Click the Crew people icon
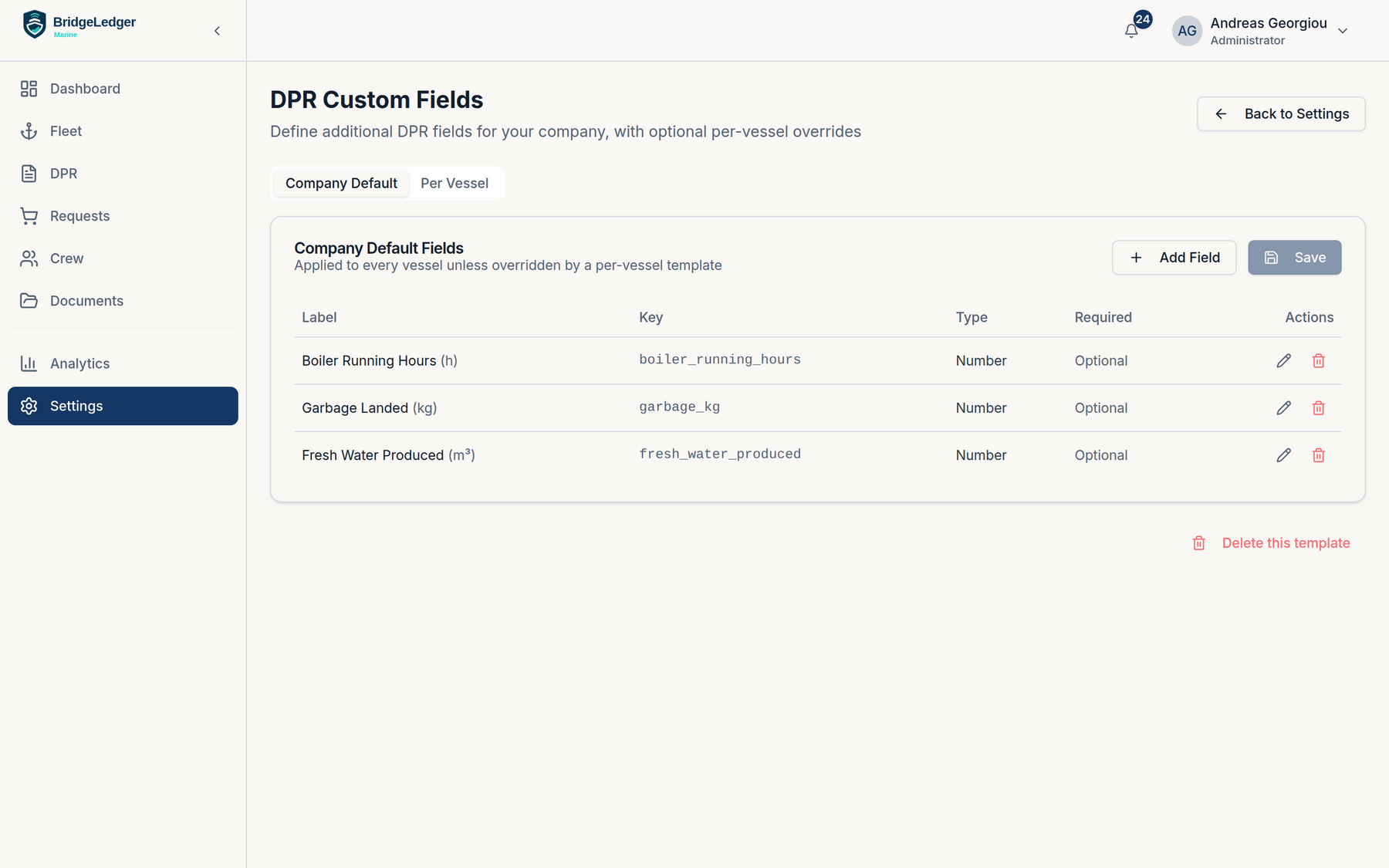 coord(29,258)
